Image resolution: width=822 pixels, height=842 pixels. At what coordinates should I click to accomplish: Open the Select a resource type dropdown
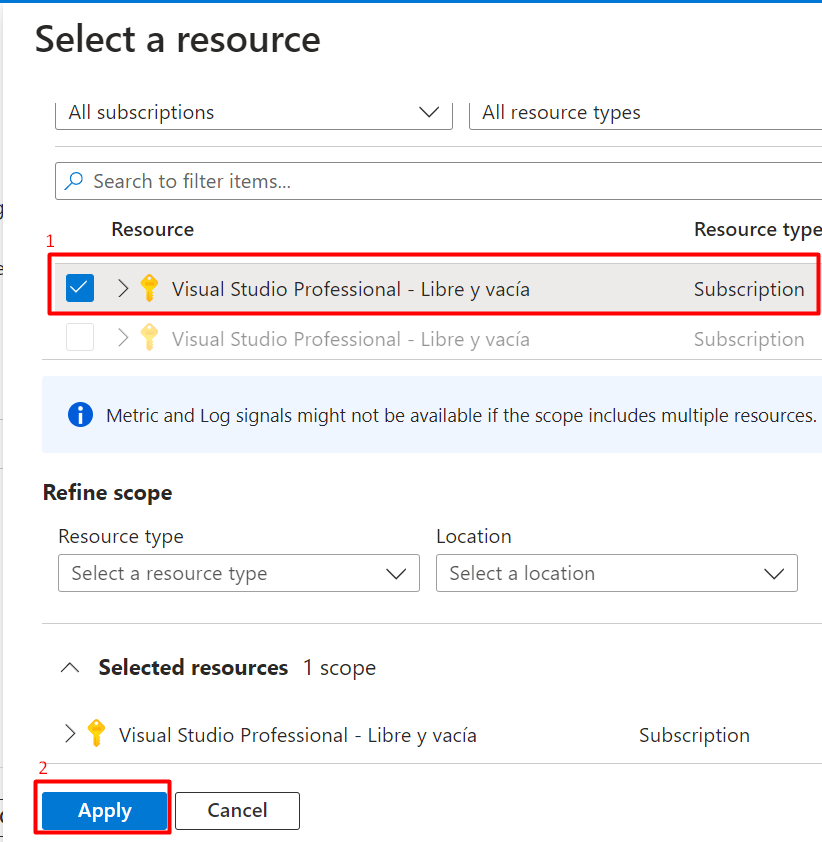click(239, 573)
